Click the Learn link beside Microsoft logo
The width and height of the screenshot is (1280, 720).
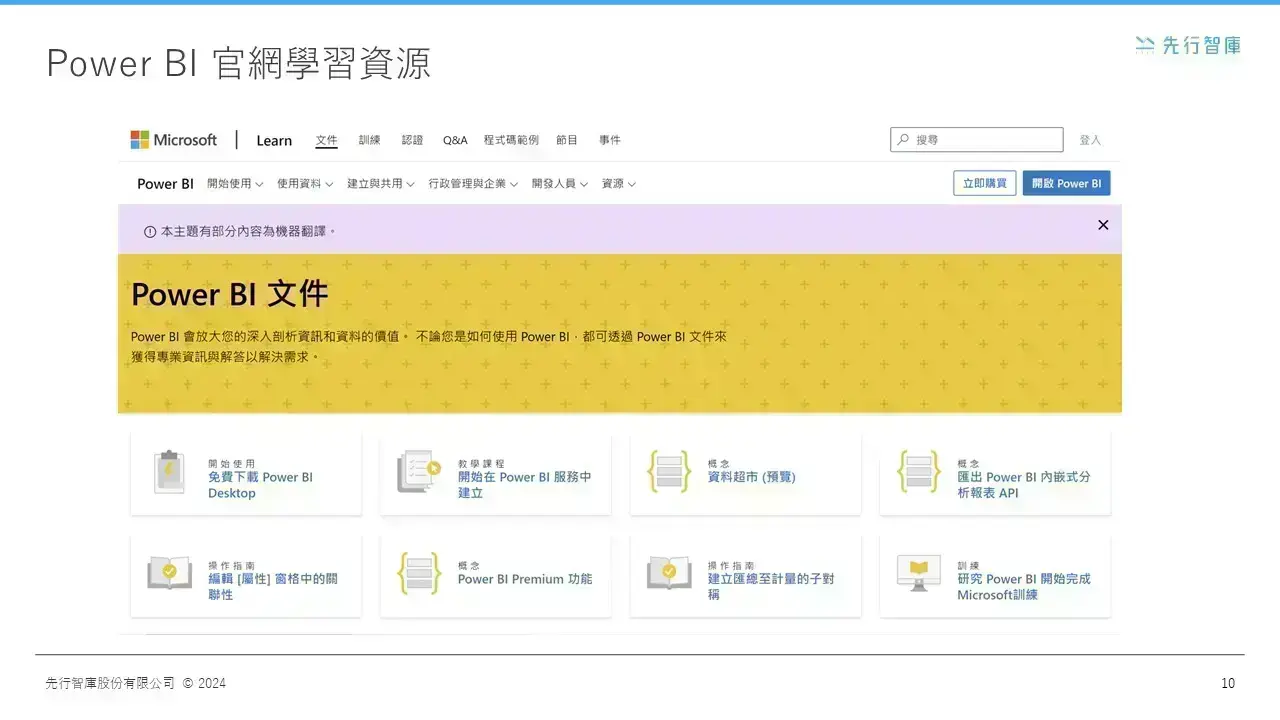tap(274, 140)
